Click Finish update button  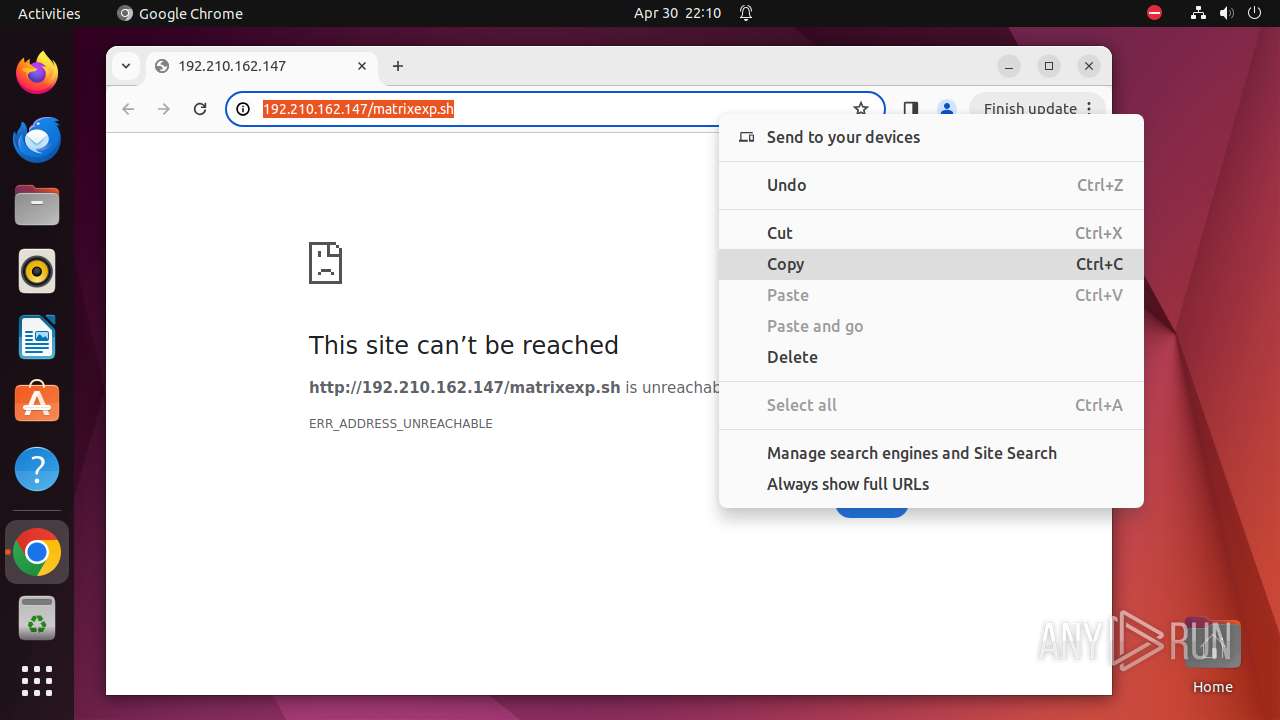click(x=1037, y=109)
